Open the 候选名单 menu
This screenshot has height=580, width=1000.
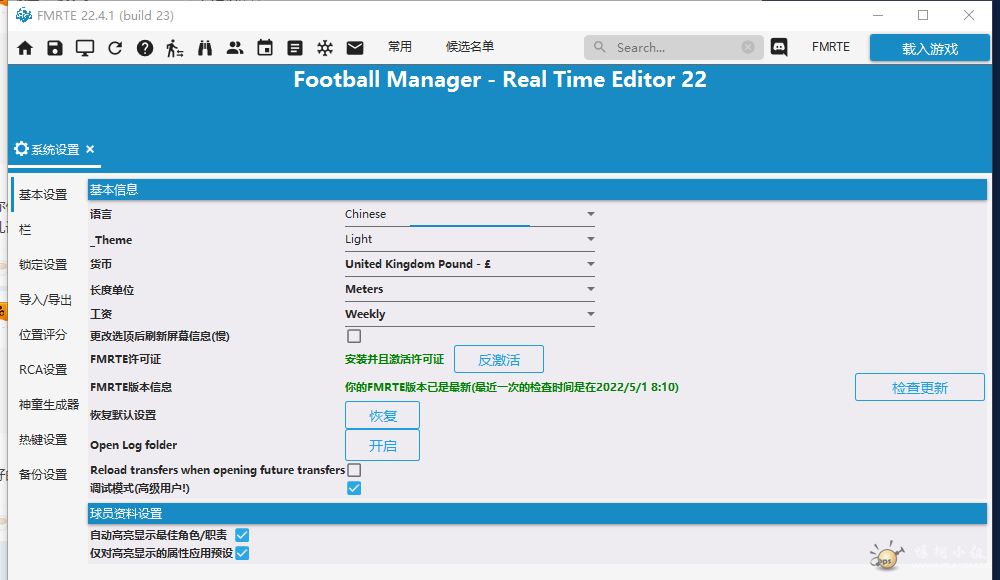tap(469, 47)
